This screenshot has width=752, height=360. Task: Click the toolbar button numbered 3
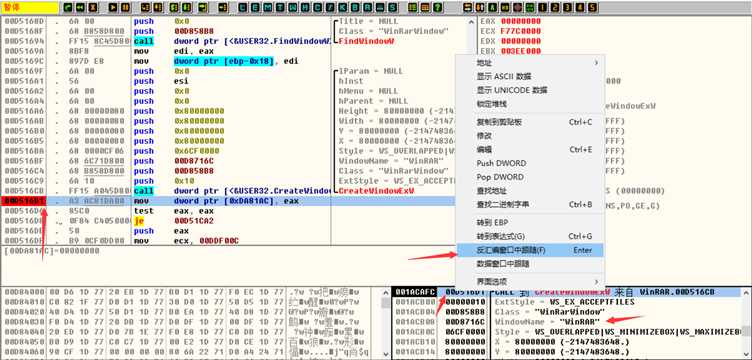[567, 7]
